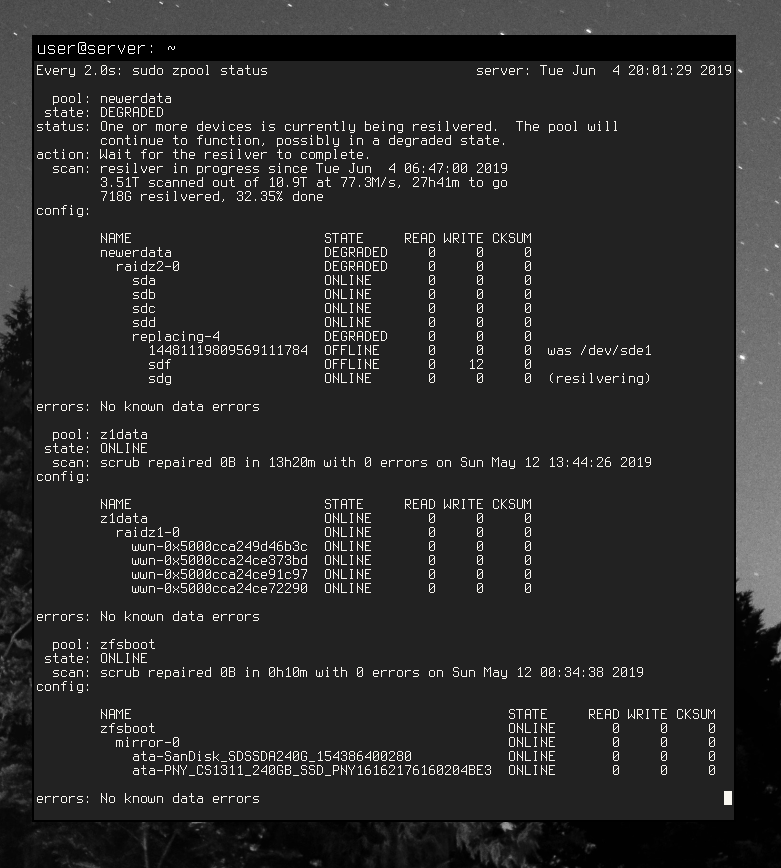Image resolution: width=781 pixels, height=868 pixels.
Task: Click device name 'sdb'
Action: [x=144, y=294]
